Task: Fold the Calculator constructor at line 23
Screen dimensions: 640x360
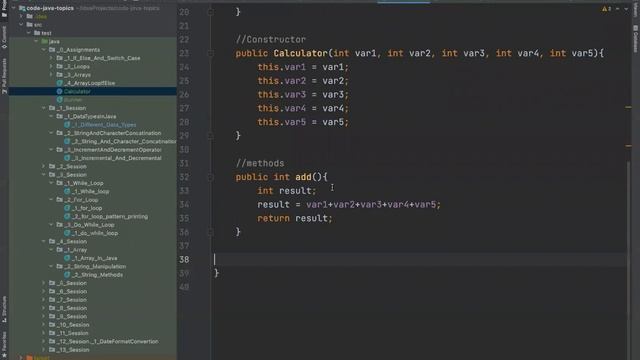Action: (x=211, y=53)
